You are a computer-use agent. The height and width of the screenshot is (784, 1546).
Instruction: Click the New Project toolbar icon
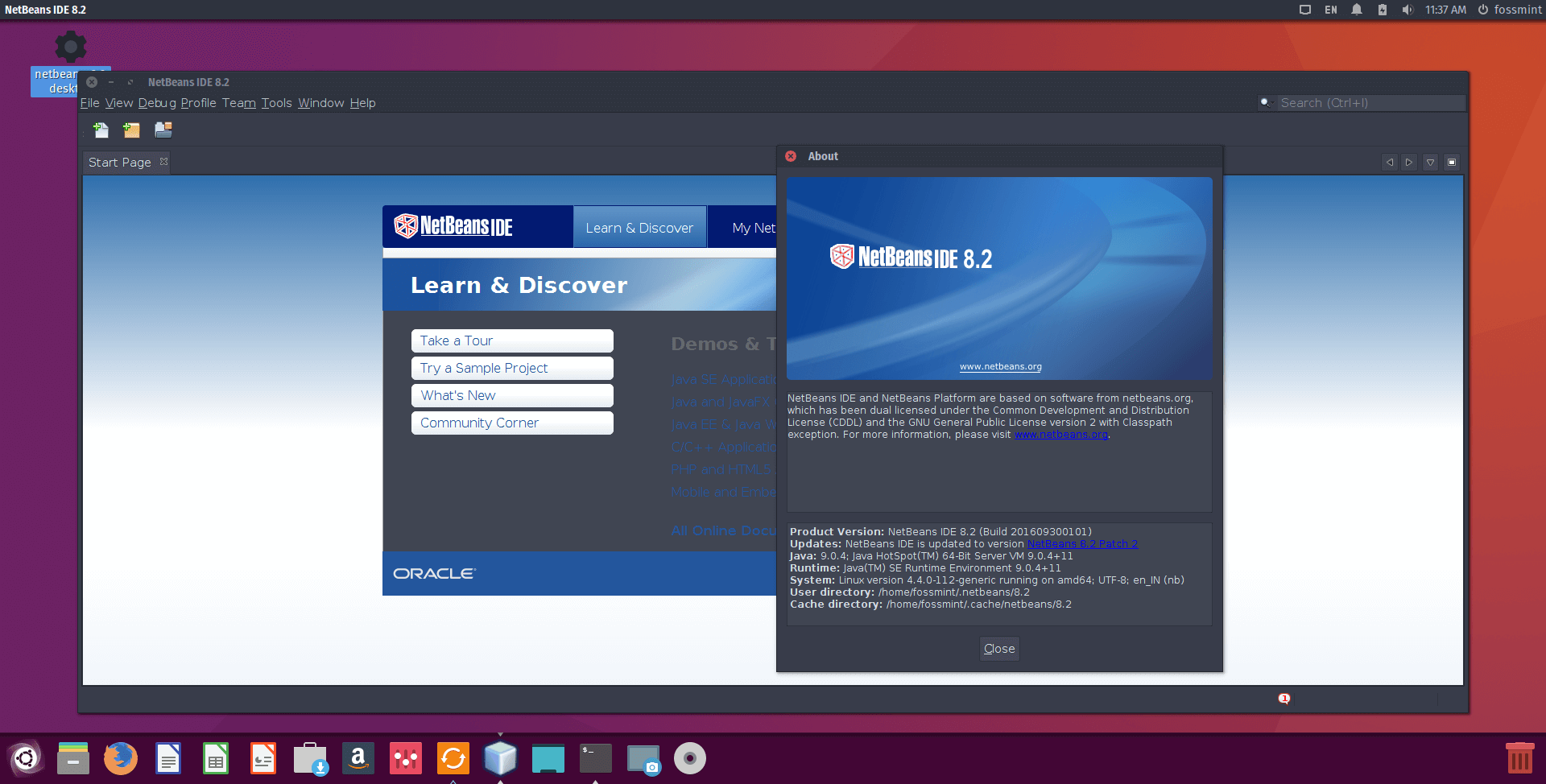tap(131, 130)
